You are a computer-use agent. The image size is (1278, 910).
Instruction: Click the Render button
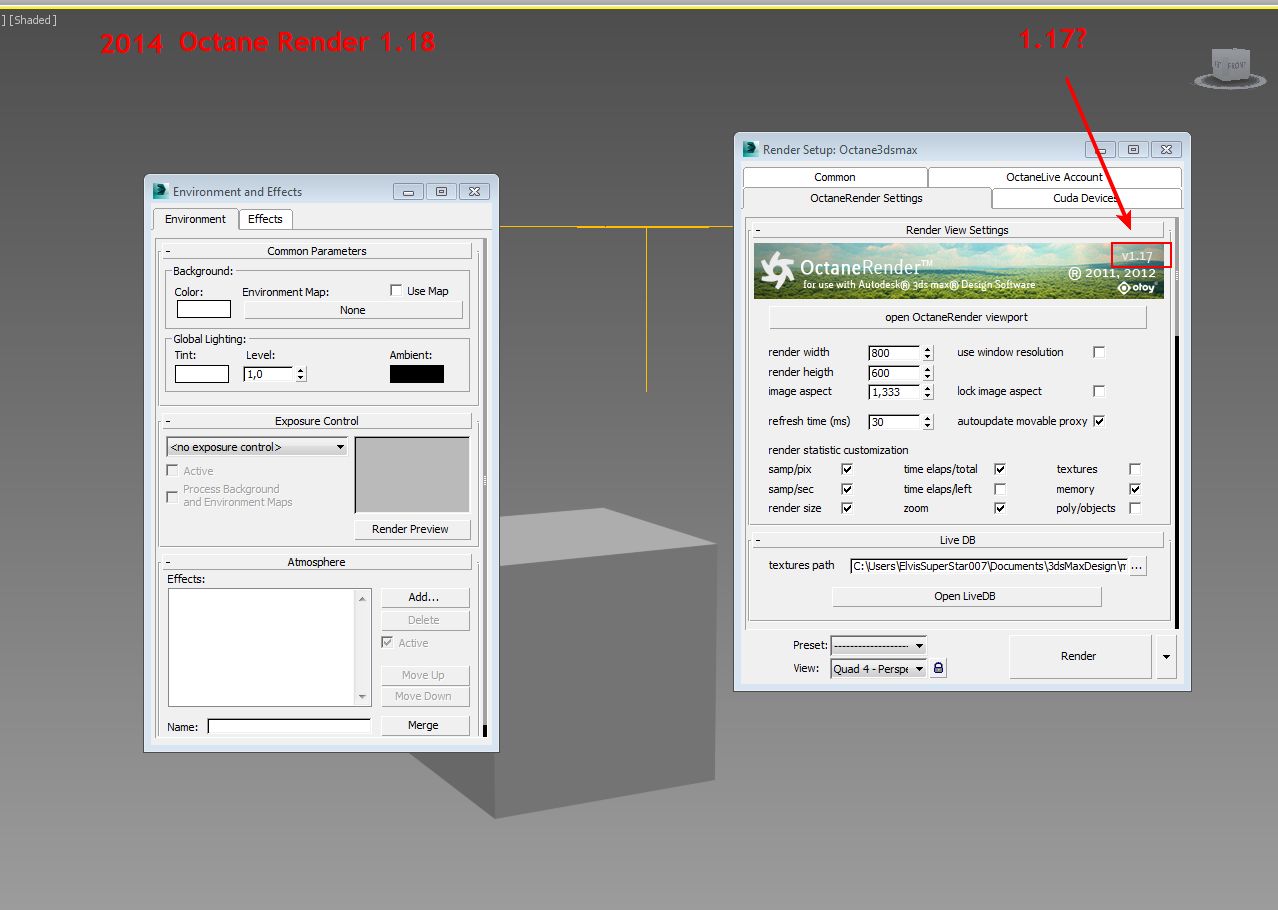point(1079,656)
